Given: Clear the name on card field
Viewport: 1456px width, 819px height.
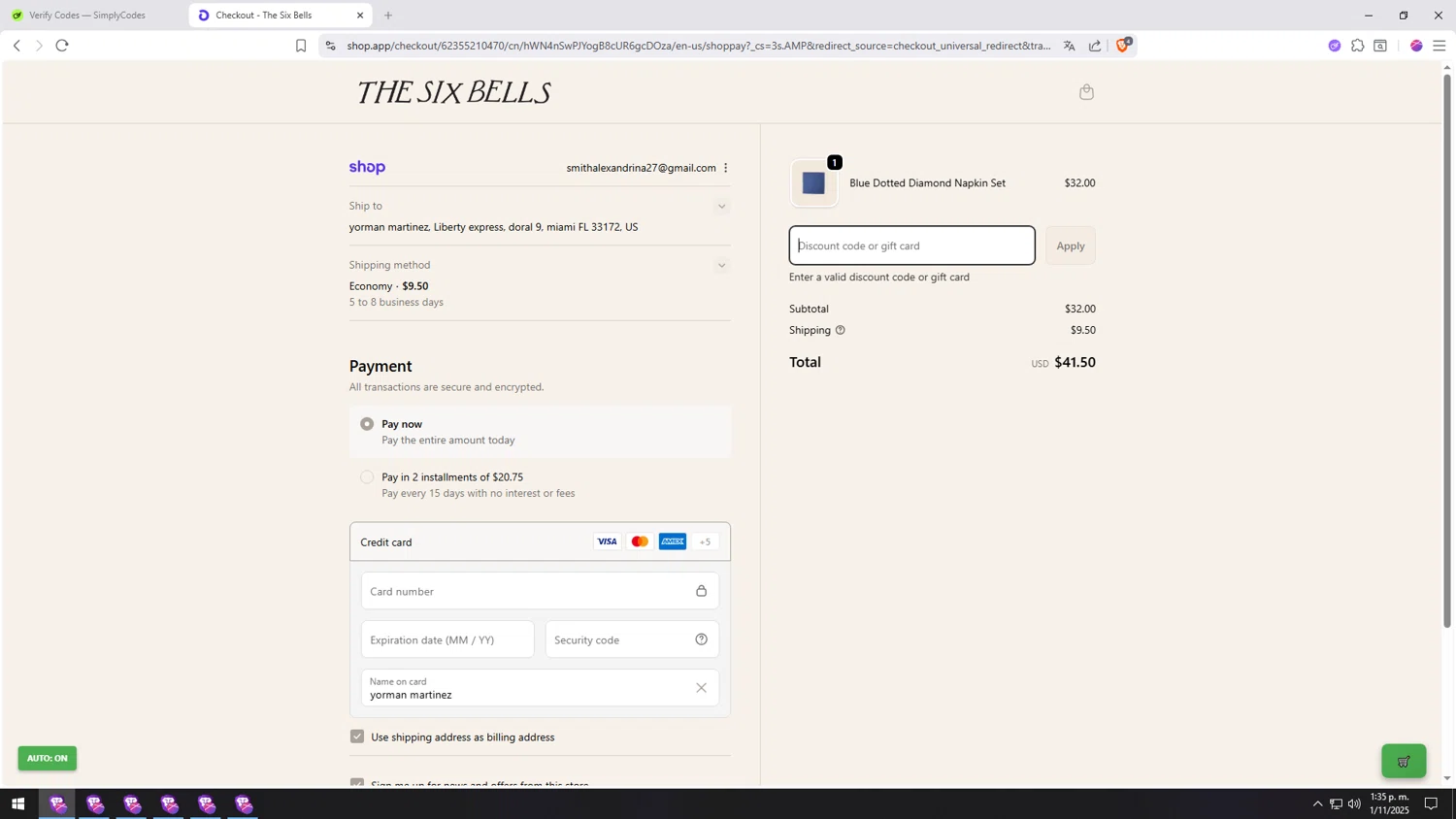Looking at the screenshot, I should pos(701,688).
